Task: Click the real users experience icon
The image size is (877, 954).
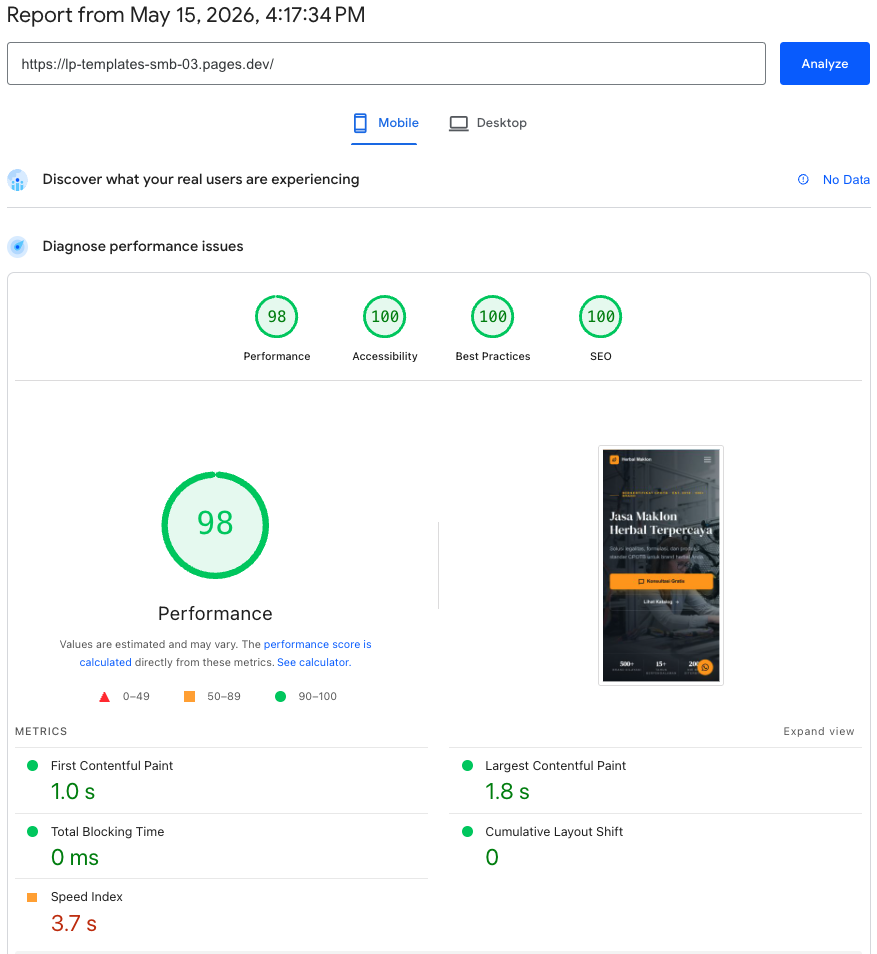Action: pyautogui.click(x=18, y=180)
